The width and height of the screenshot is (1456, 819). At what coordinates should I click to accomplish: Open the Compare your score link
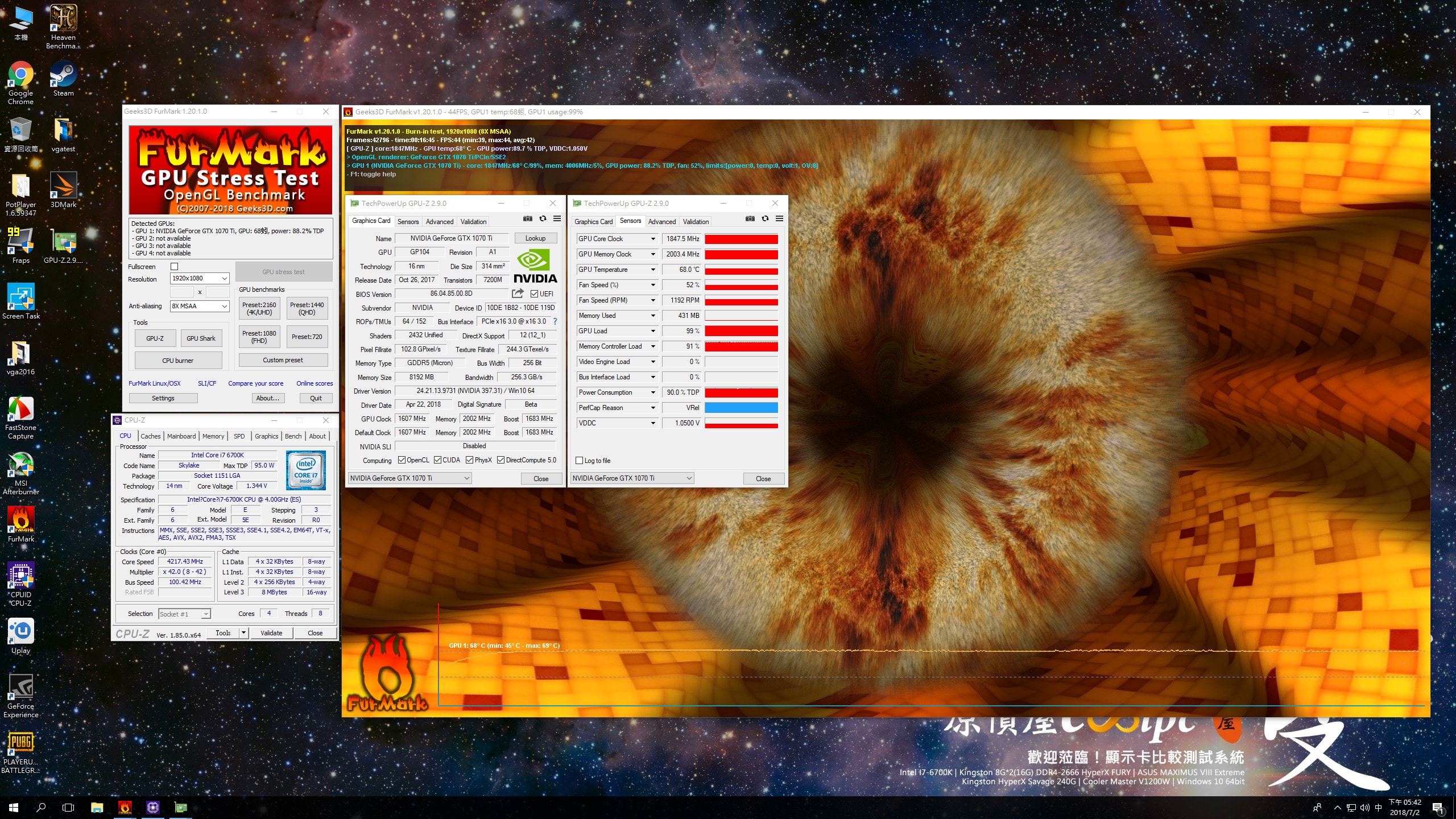coord(256,383)
